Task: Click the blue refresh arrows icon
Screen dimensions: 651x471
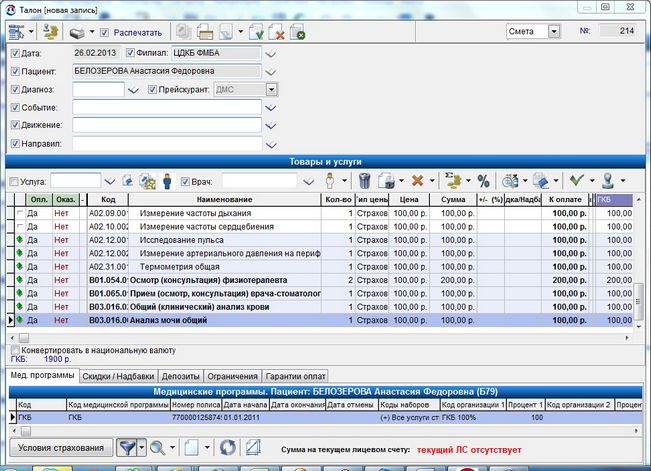Action: pos(228,448)
